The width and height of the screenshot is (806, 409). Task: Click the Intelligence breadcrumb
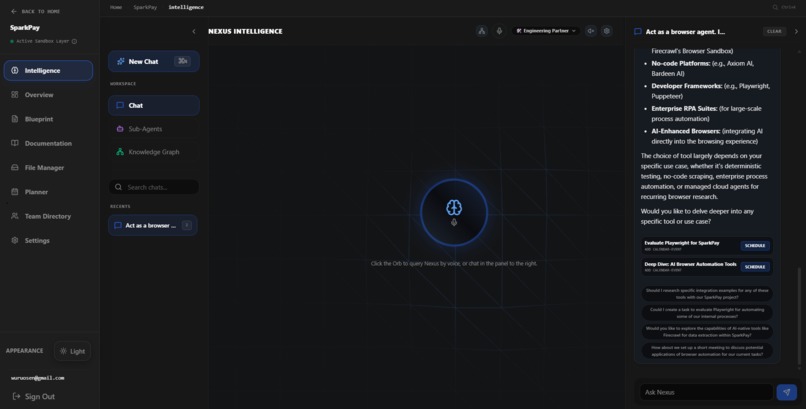(x=186, y=7)
